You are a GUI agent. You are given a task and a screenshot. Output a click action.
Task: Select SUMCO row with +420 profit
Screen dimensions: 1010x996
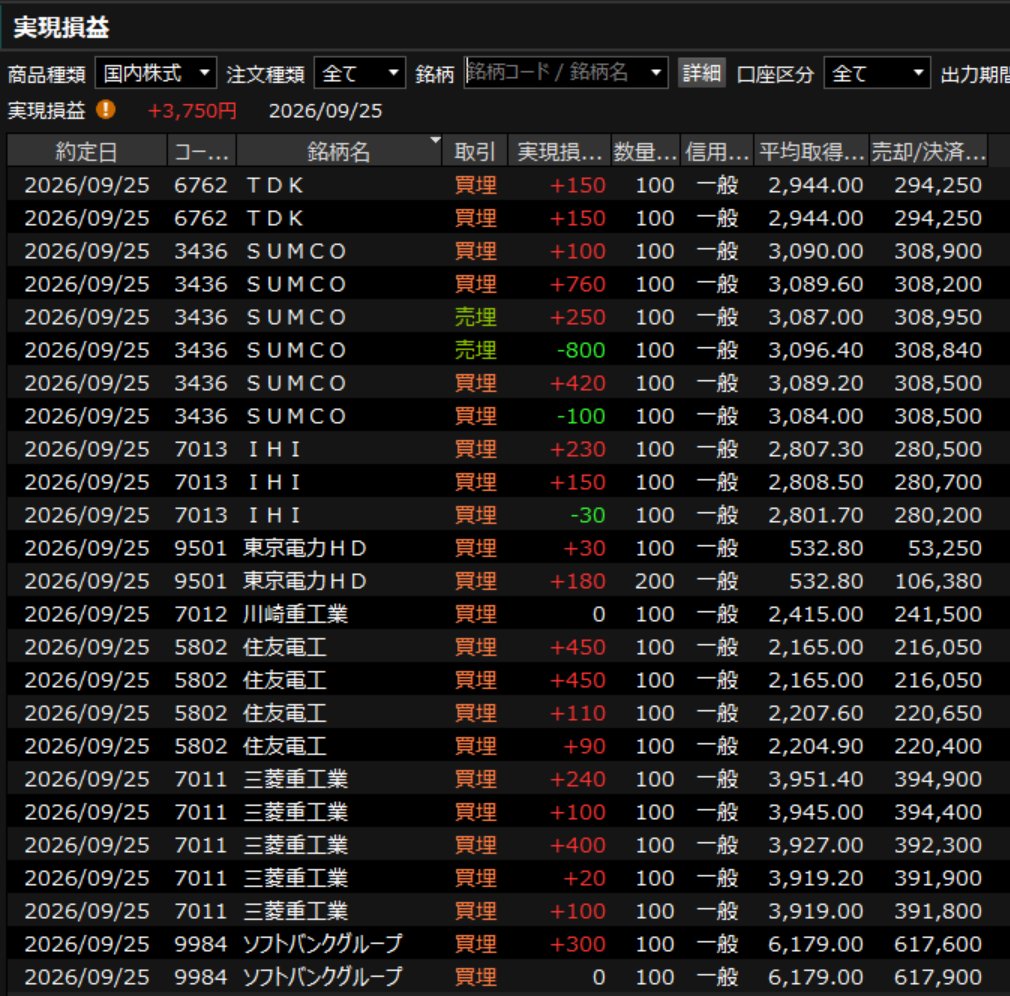point(497,383)
